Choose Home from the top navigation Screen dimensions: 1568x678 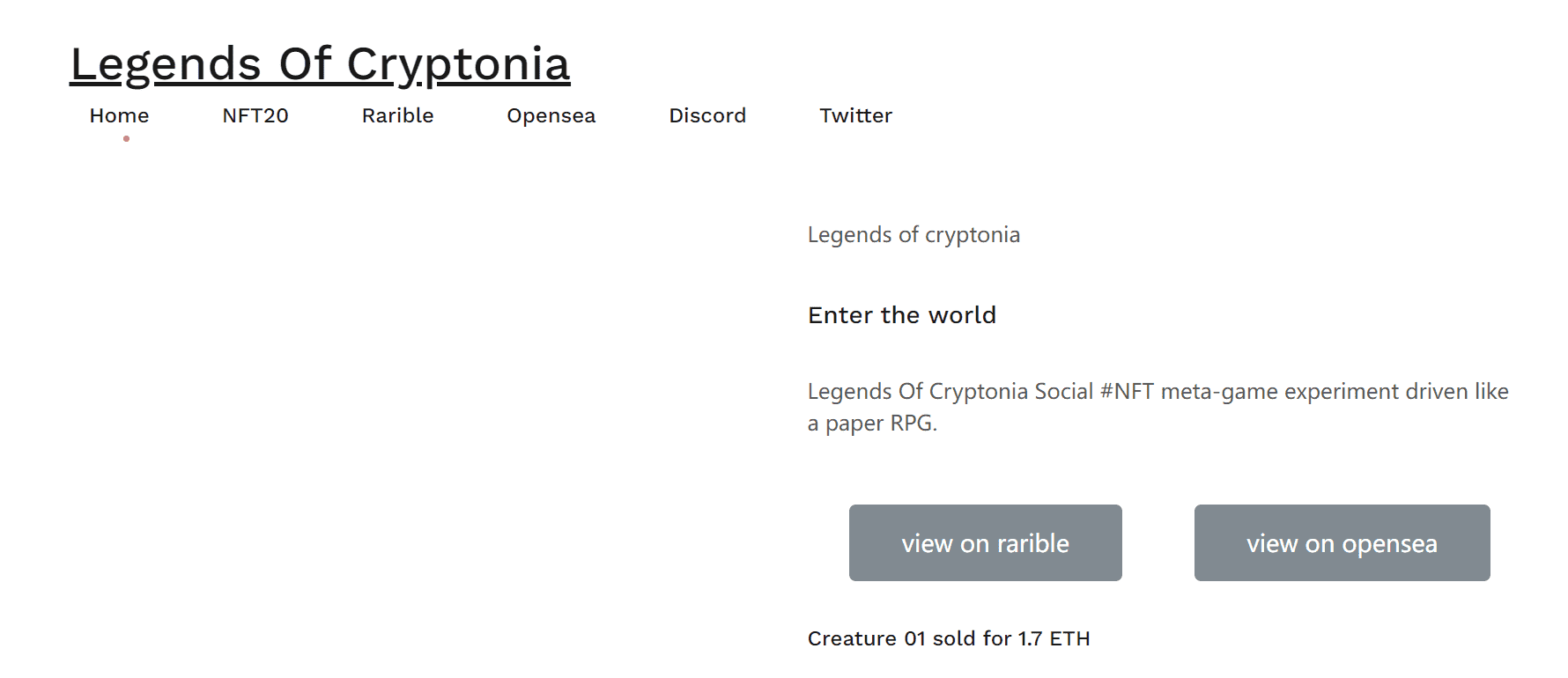(118, 115)
